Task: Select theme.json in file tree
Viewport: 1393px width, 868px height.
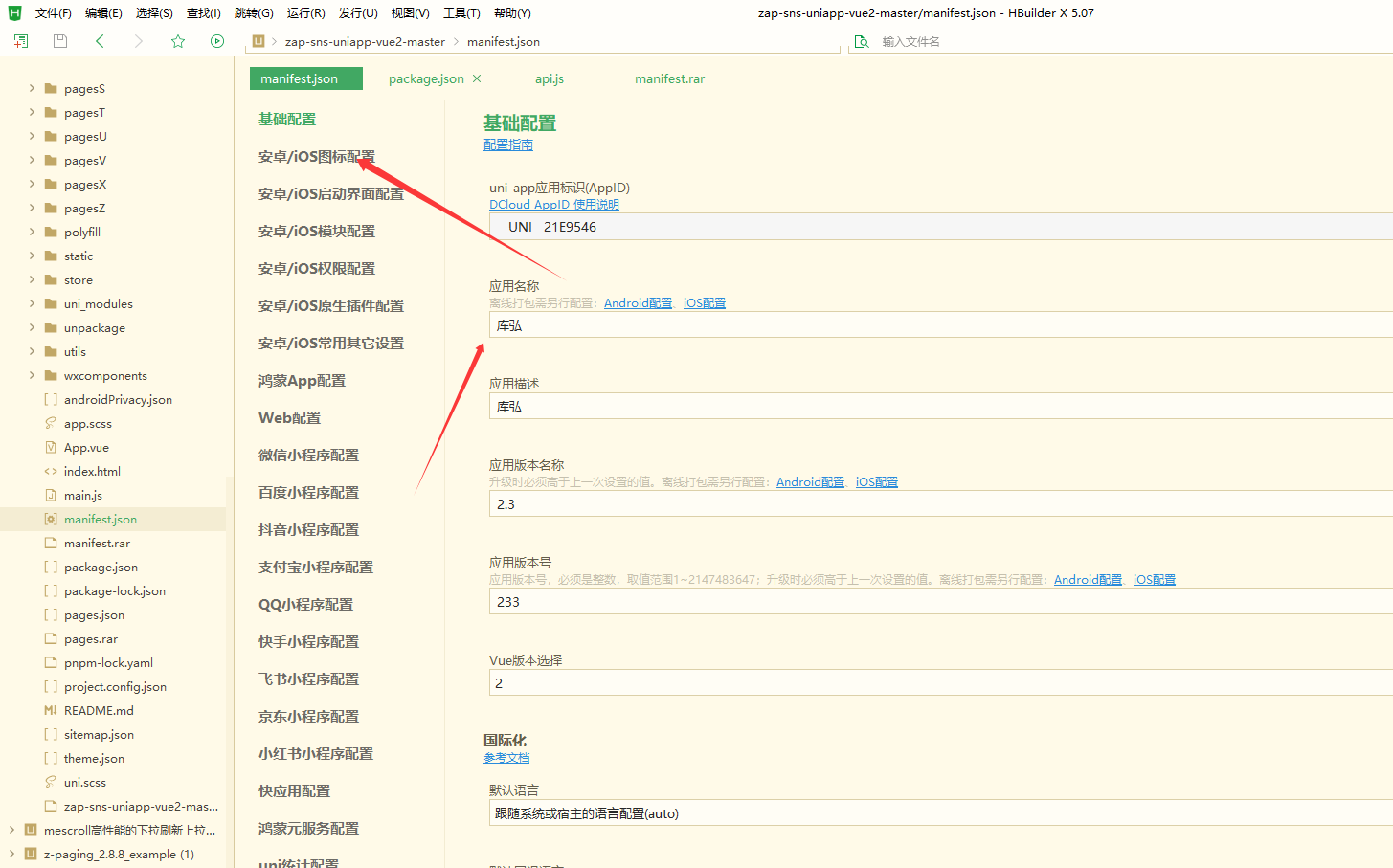Action: point(94,758)
